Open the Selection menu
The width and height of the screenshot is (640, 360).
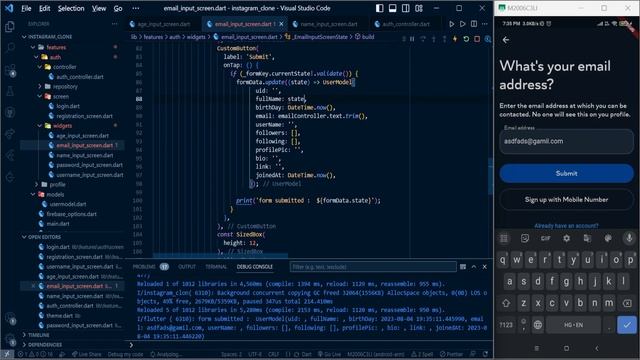pyautogui.click(x=71, y=8)
